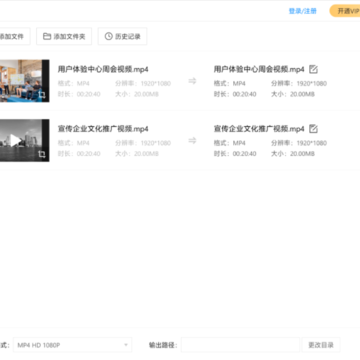The width and height of the screenshot is (360, 360).
Task: Click the clock icon in 历史记录
Action: point(109,36)
